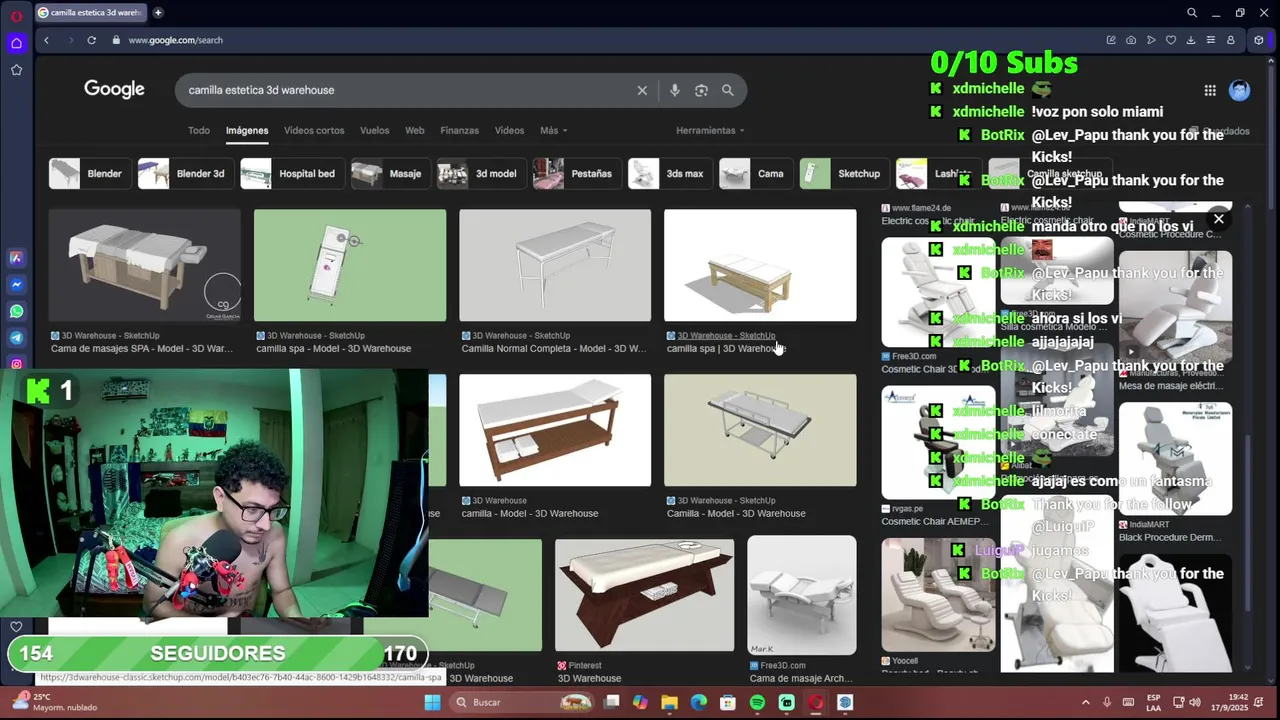Filter images by Blender chip
The image size is (1280, 720).
(x=89, y=173)
